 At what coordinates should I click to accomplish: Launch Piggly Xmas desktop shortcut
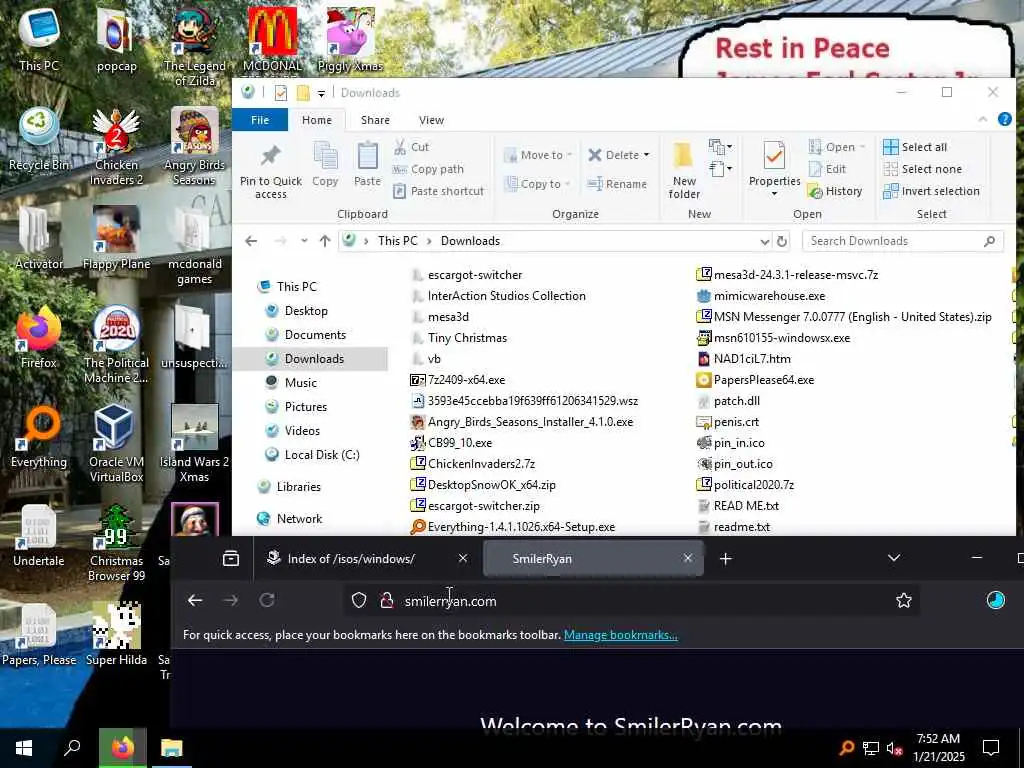point(350,39)
